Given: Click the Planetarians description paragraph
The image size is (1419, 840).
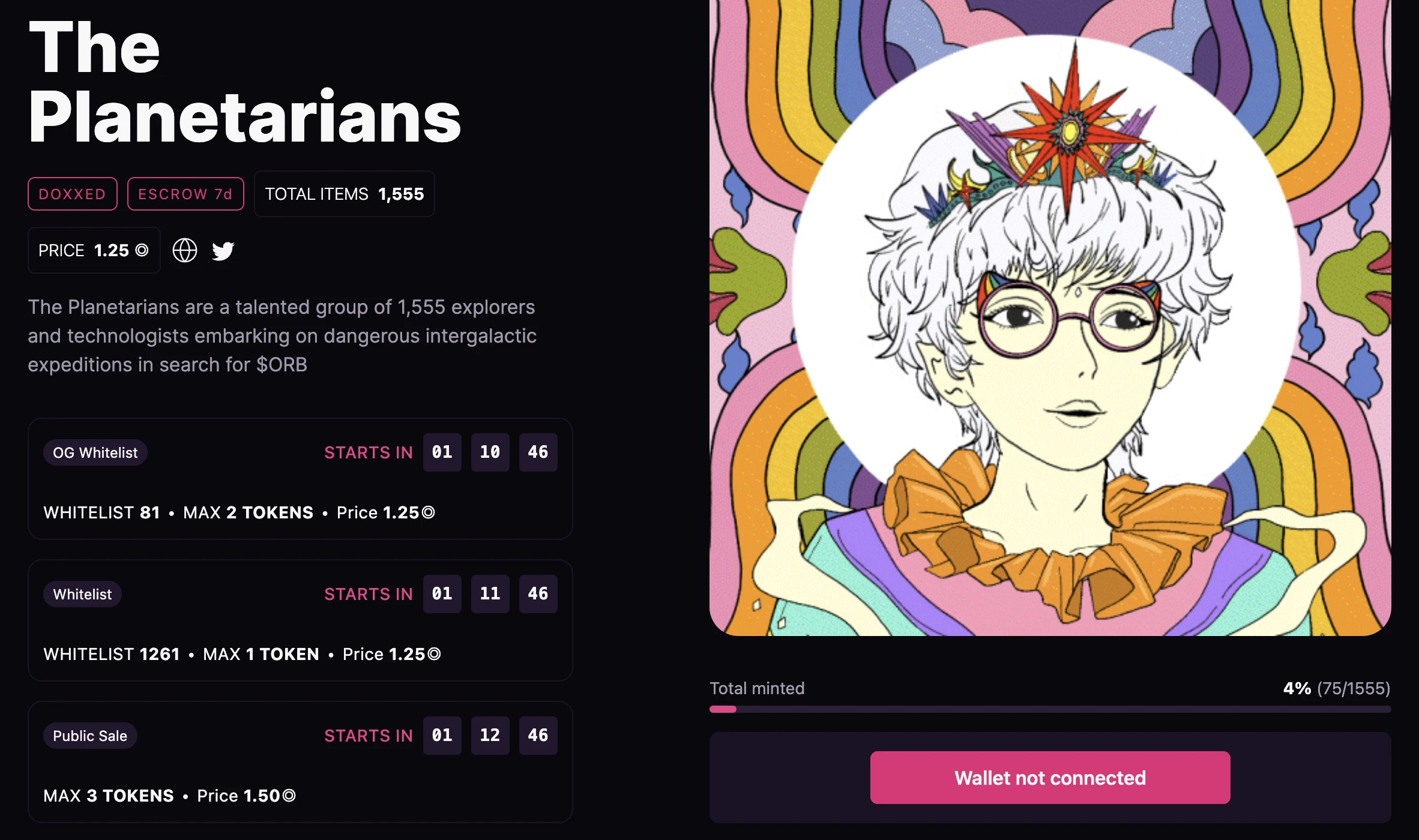Looking at the screenshot, I should [x=282, y=336].
